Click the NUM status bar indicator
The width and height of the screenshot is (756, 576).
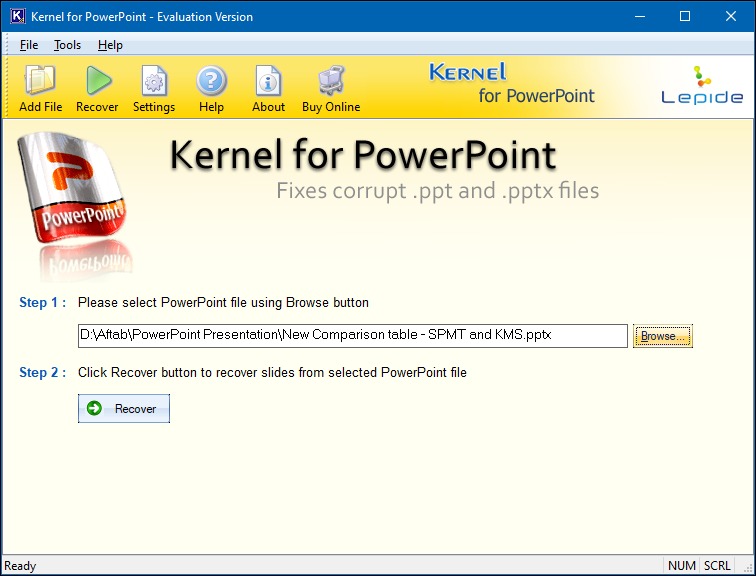coord(681,565)
